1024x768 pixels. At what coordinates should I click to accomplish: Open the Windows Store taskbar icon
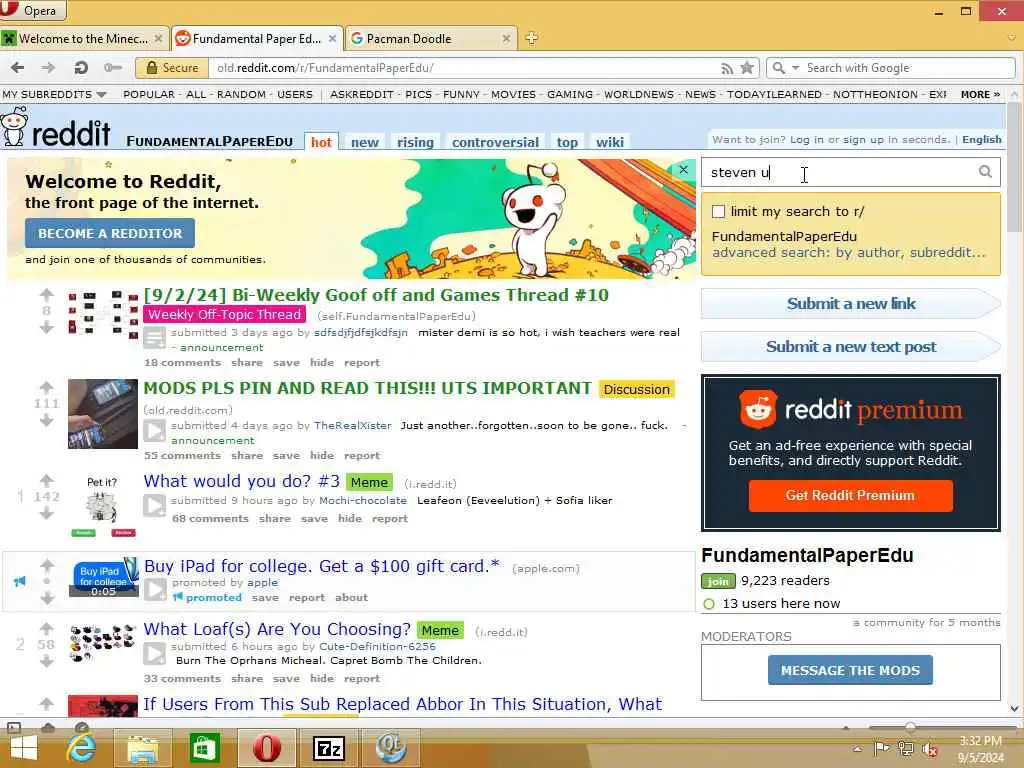click(204, 748)
